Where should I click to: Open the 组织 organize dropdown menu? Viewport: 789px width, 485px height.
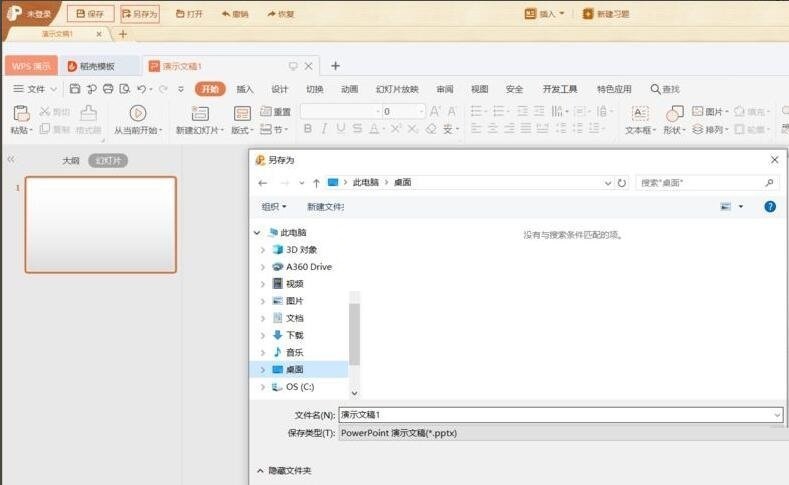tap(274, 207)
